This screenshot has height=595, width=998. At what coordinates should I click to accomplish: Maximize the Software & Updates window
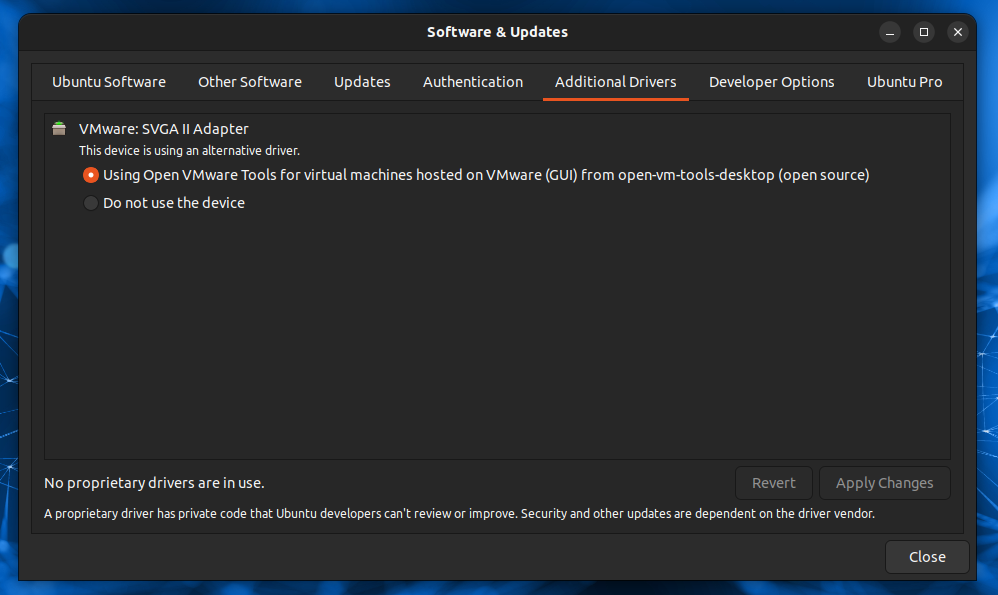[x=924, y=32]
